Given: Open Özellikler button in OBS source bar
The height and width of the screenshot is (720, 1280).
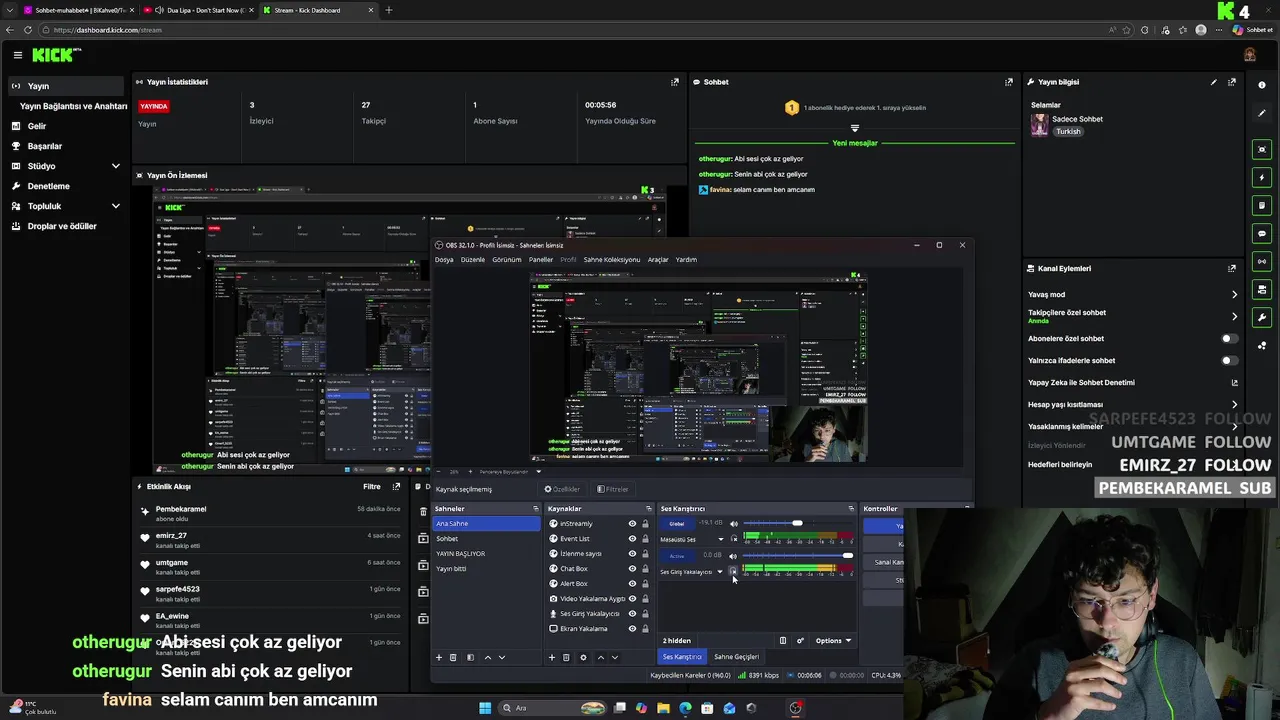Looking at the screenshot, I should tap(562, 489).
